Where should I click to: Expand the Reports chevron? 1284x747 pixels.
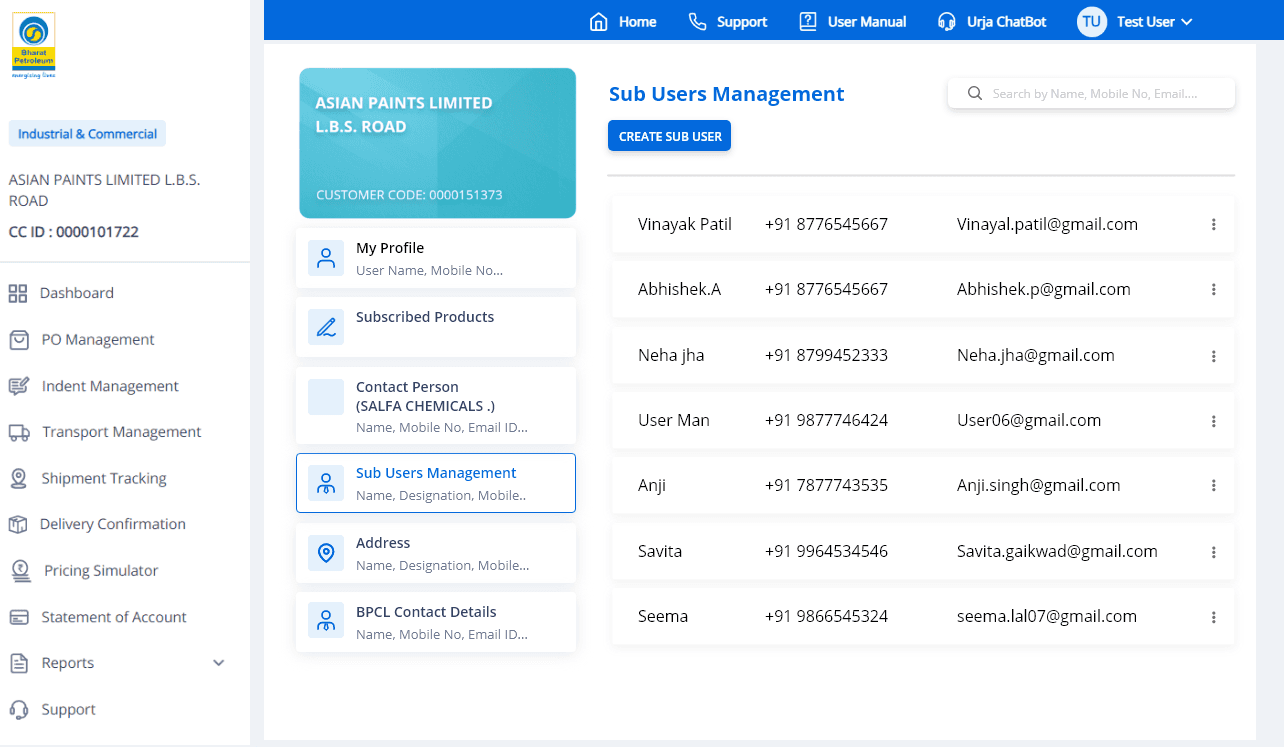pyautogui.click(x=219, y=663)
